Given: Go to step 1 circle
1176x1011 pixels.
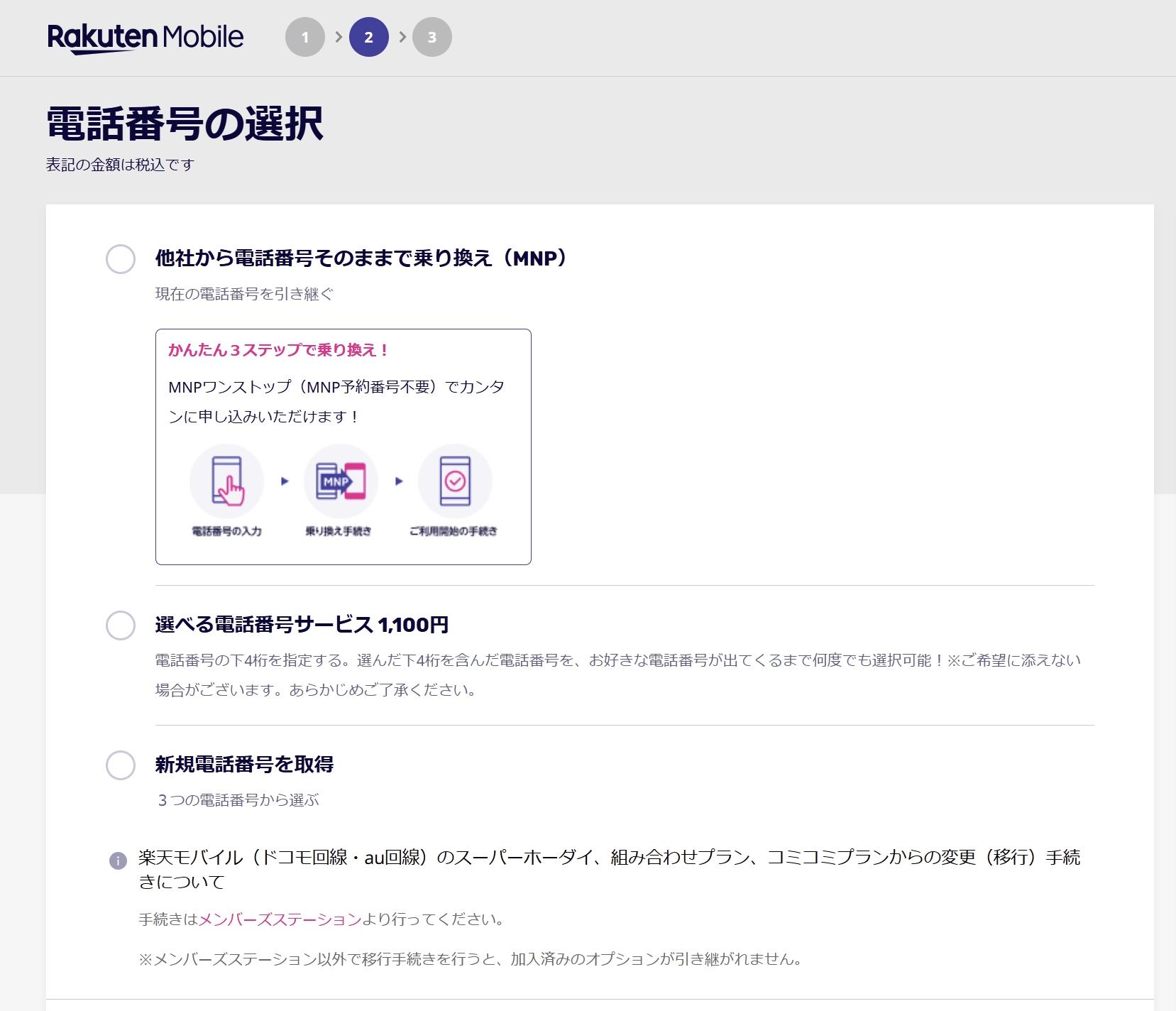Looking at the screenshot, I should (305, 37).
